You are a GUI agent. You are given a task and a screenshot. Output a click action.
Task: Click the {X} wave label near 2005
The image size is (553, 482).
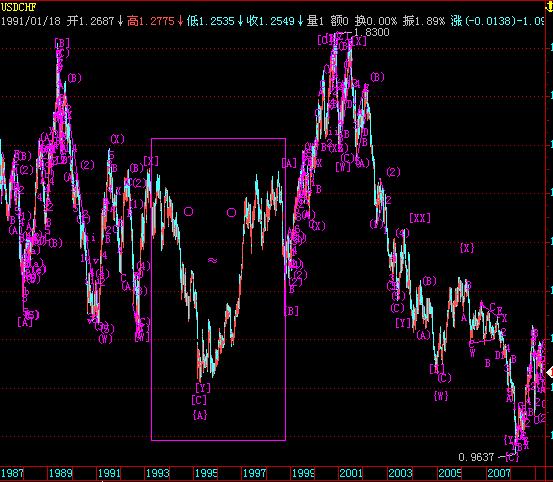pos(467,248)
